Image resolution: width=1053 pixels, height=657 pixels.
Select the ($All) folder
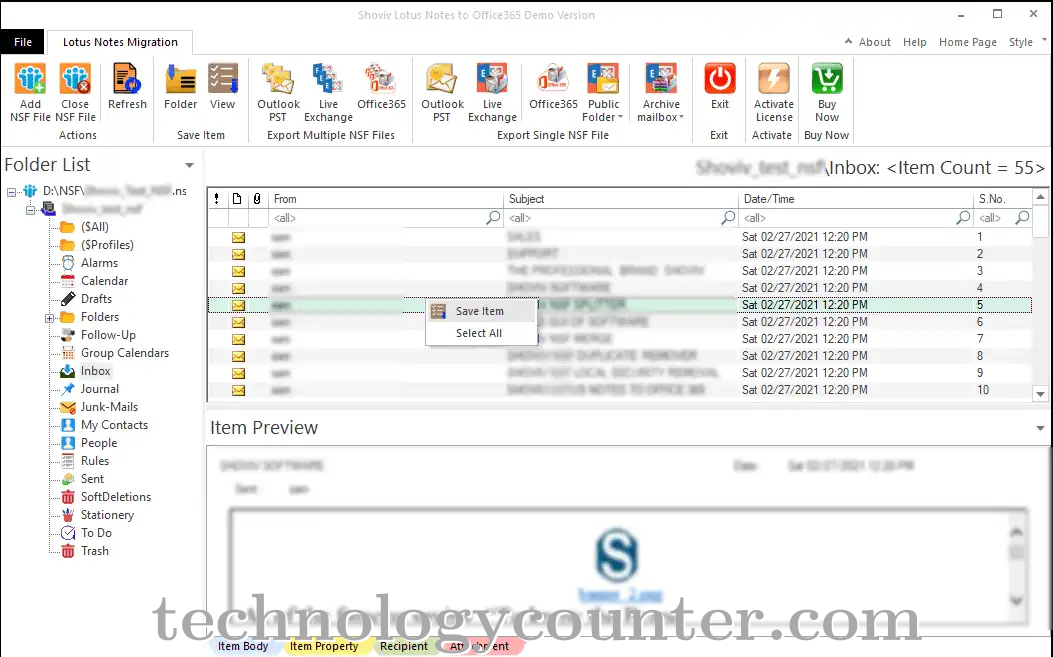94,227
